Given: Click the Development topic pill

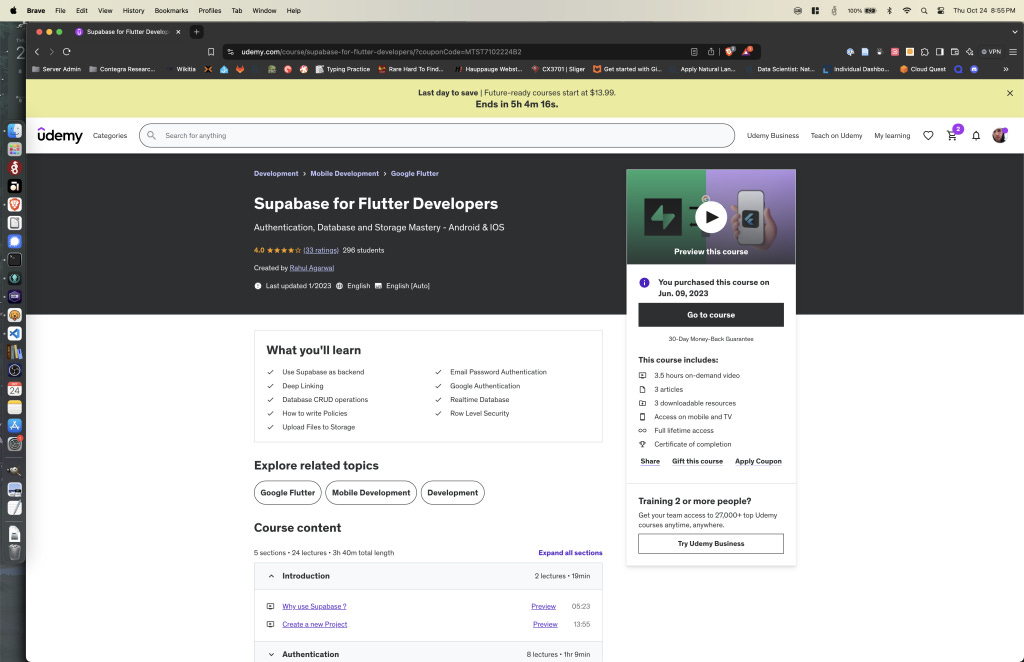Looking at the screenshot, I should tap(453, 492).
